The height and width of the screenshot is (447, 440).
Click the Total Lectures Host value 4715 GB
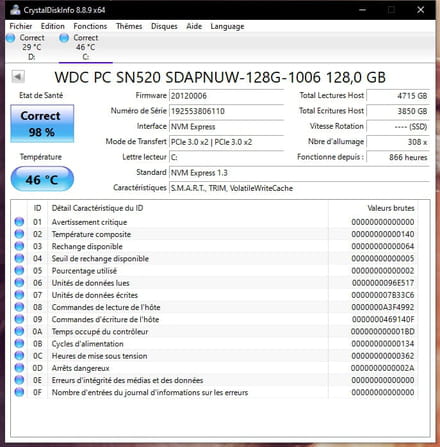(398, 96)
